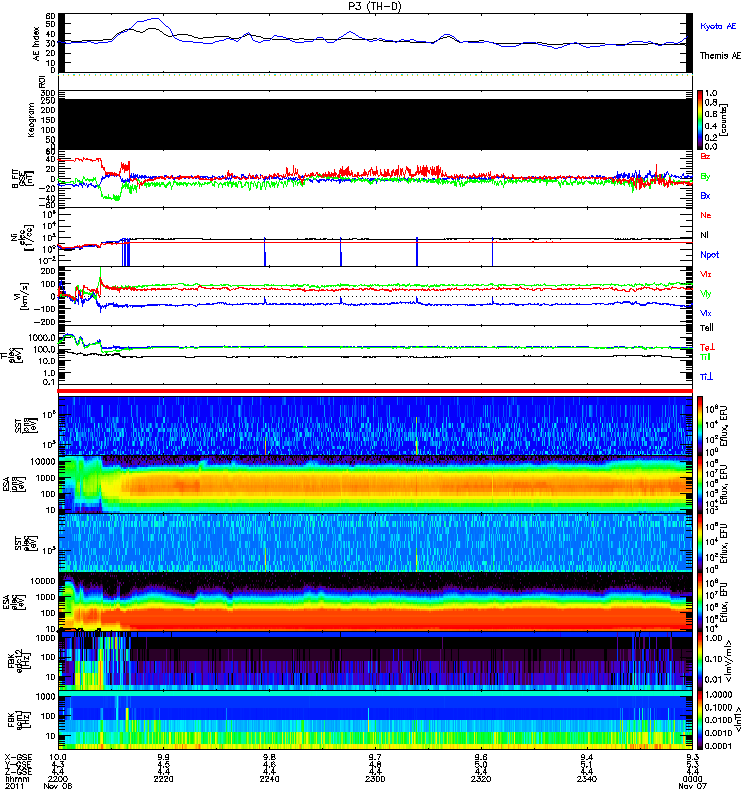750x800 pixels.
Task: Select the Themis AE legend label
Action: click(x=720, y=56)
